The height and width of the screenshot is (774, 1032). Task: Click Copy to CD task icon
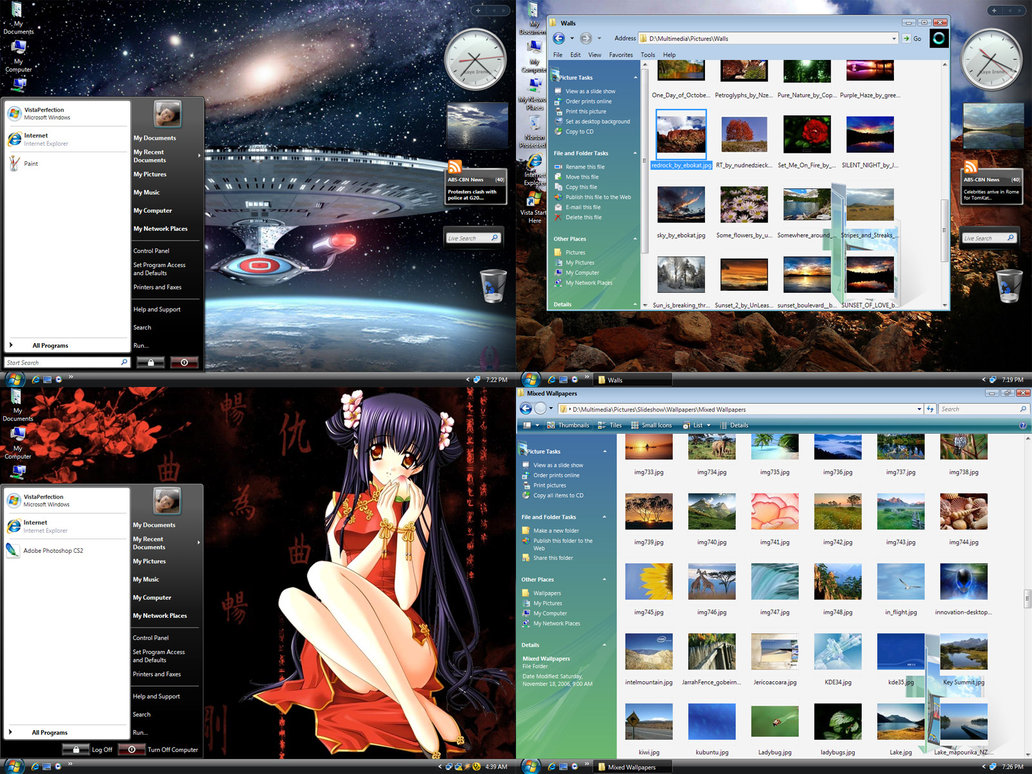(557, 132)
